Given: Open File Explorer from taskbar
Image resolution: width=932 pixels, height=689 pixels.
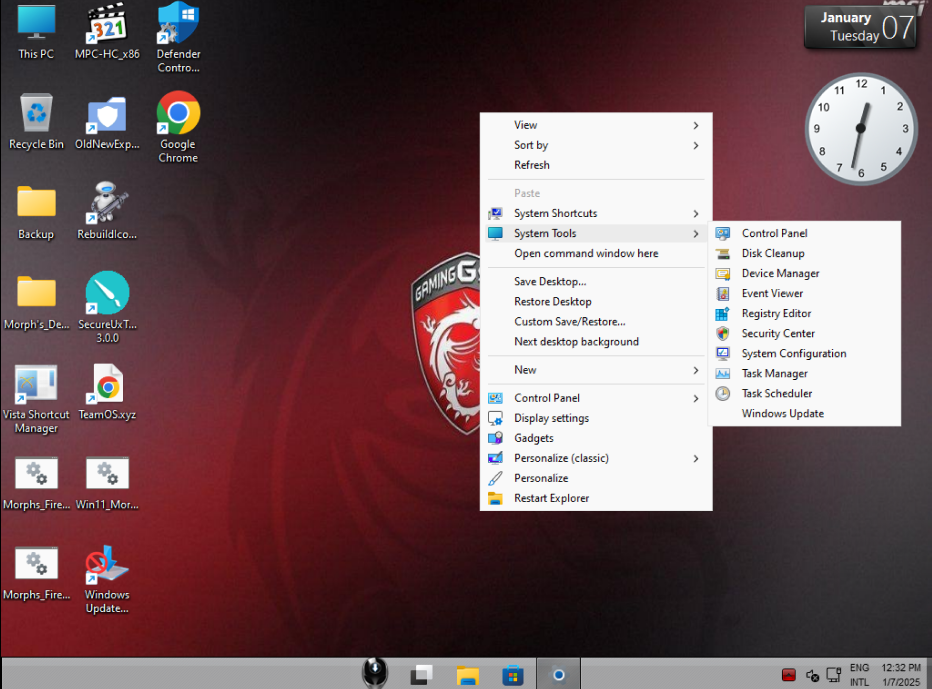Looking at the screenshot, I should (x=468, y=675).
